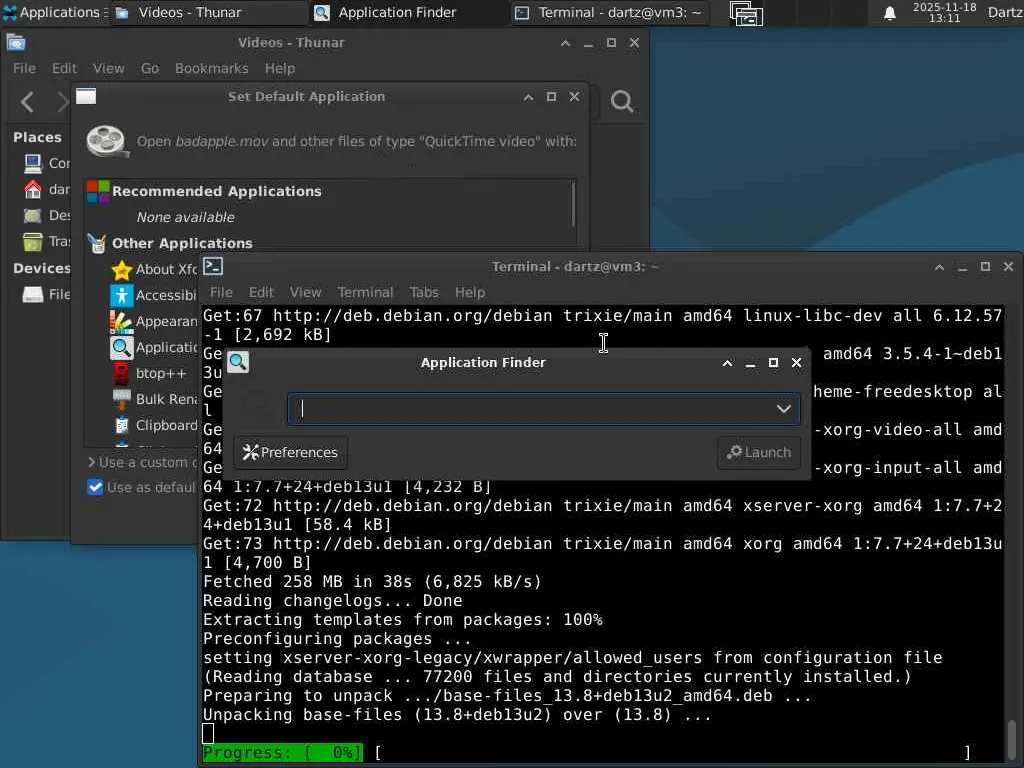Image resolution: width=1024 pixels, height=768 pixels.
Task: Click the Thunar window title icon
Action: point(16,43)
